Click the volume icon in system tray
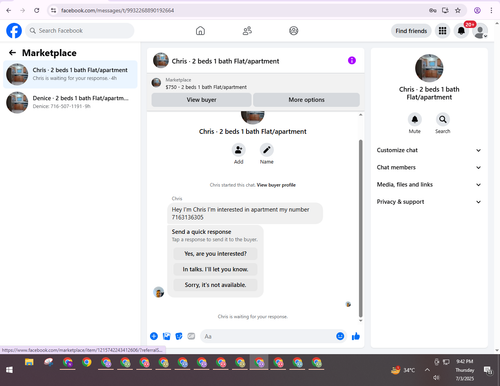The height and width of the screenshot is (386, 500). tap(436, 377)
